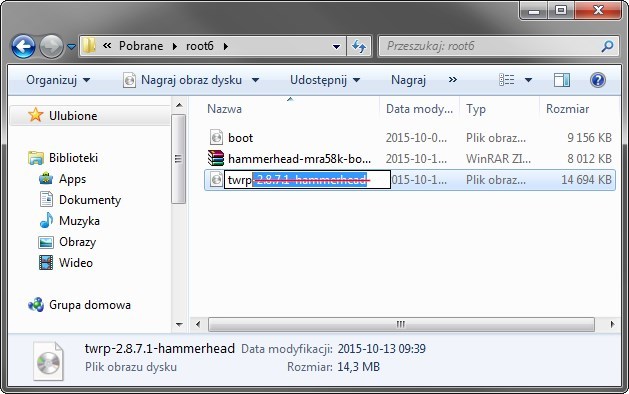Click the Grupa domowa icon
Image resolution: width=629 pixels, height=394 pixels.
36,305
